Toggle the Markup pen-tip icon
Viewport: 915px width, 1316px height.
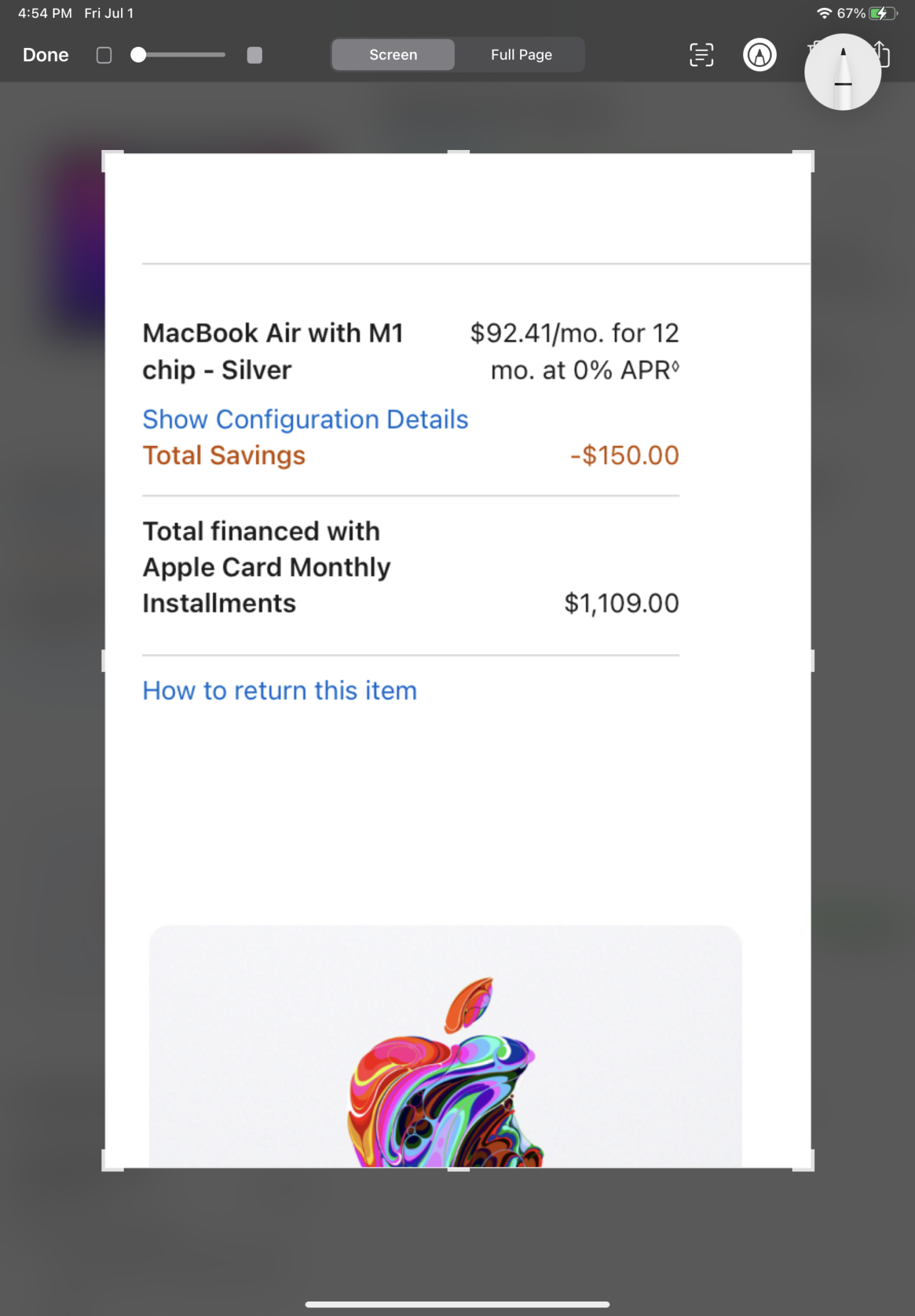(x=760, y=55)
